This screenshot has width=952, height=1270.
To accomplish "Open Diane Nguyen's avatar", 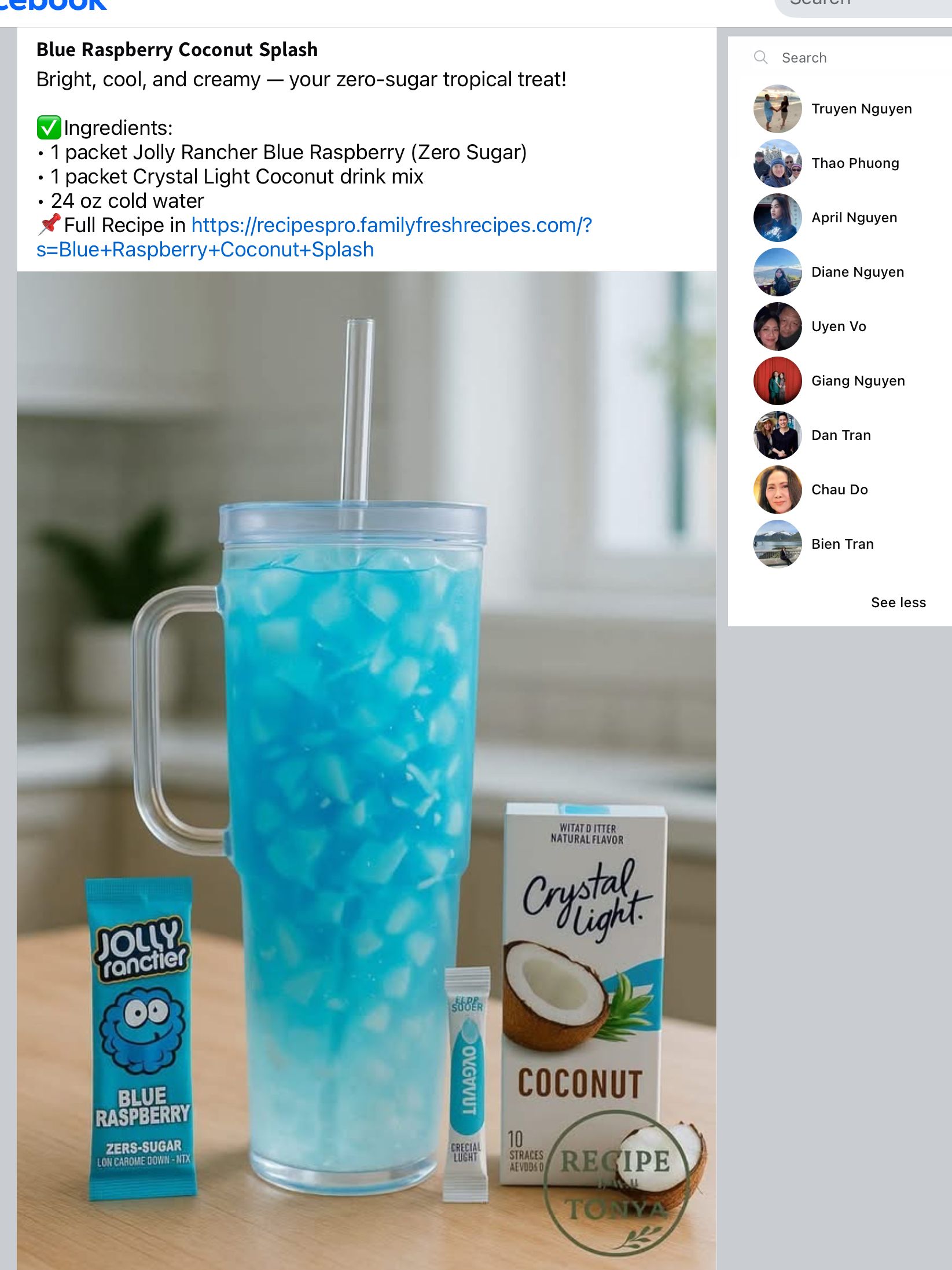I will coord(777,272).
